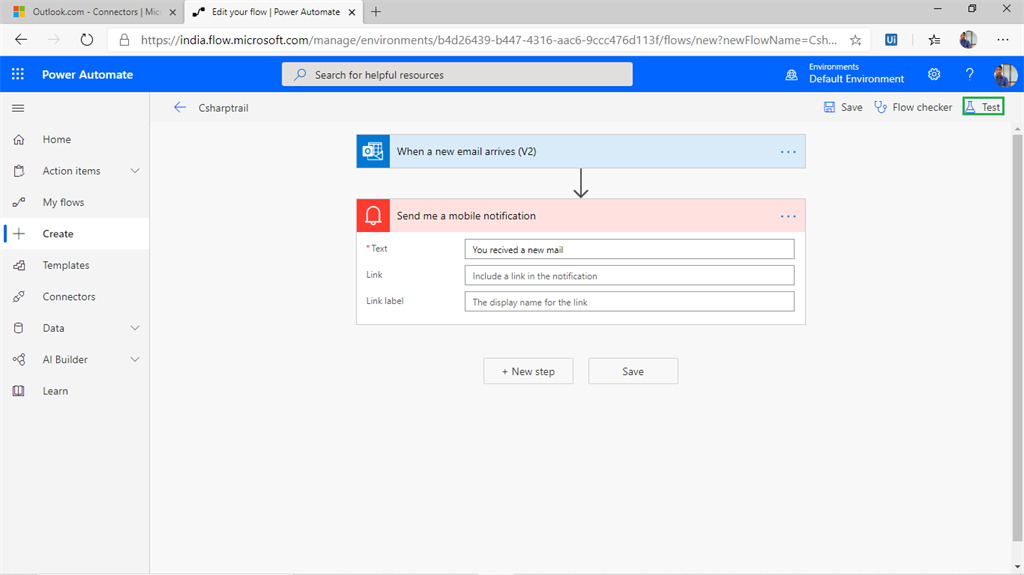The image size is (1024, 575).
Task: Click the Connectors plug icon
Action: click(x=19, y=297)
